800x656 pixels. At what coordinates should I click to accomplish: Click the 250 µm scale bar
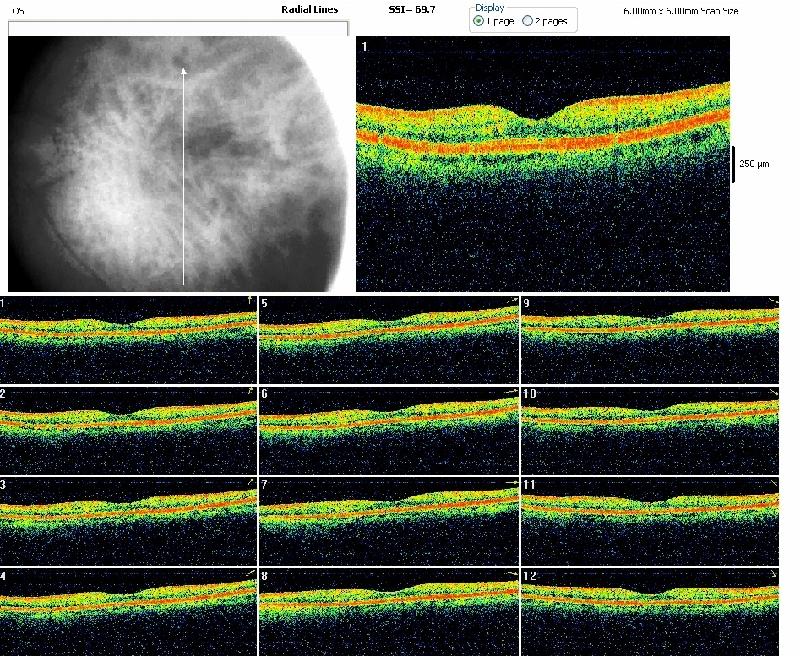[x=735, y=165]
